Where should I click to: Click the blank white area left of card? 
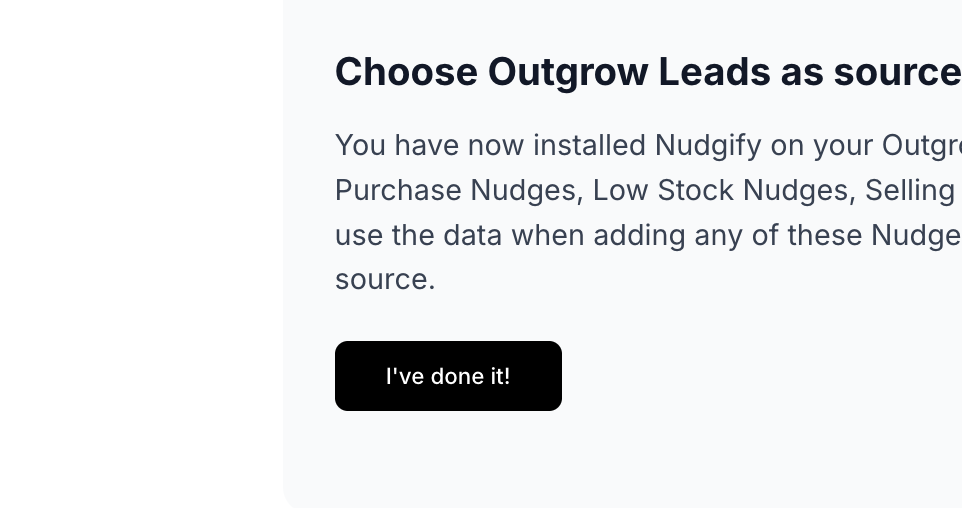coord(141,254)
